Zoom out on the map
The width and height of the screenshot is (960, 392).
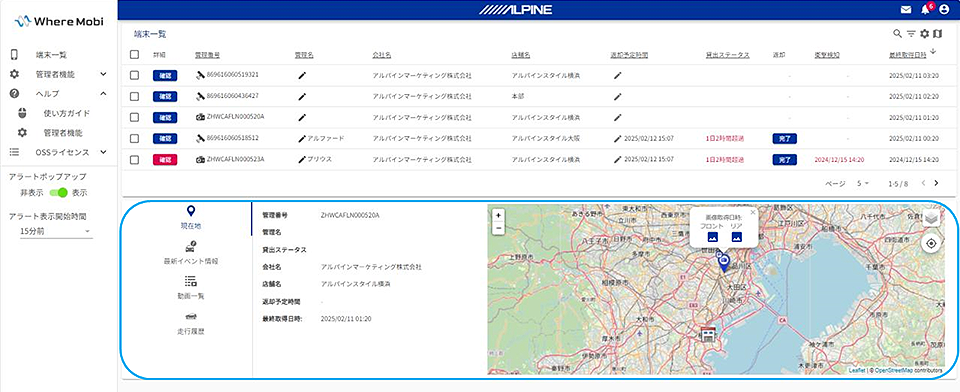click(498, 228)
